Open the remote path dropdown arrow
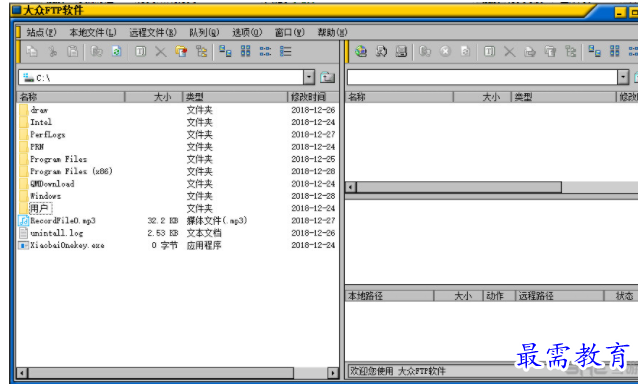This screenshot has height=387, width=638. (x=623, y=77)
